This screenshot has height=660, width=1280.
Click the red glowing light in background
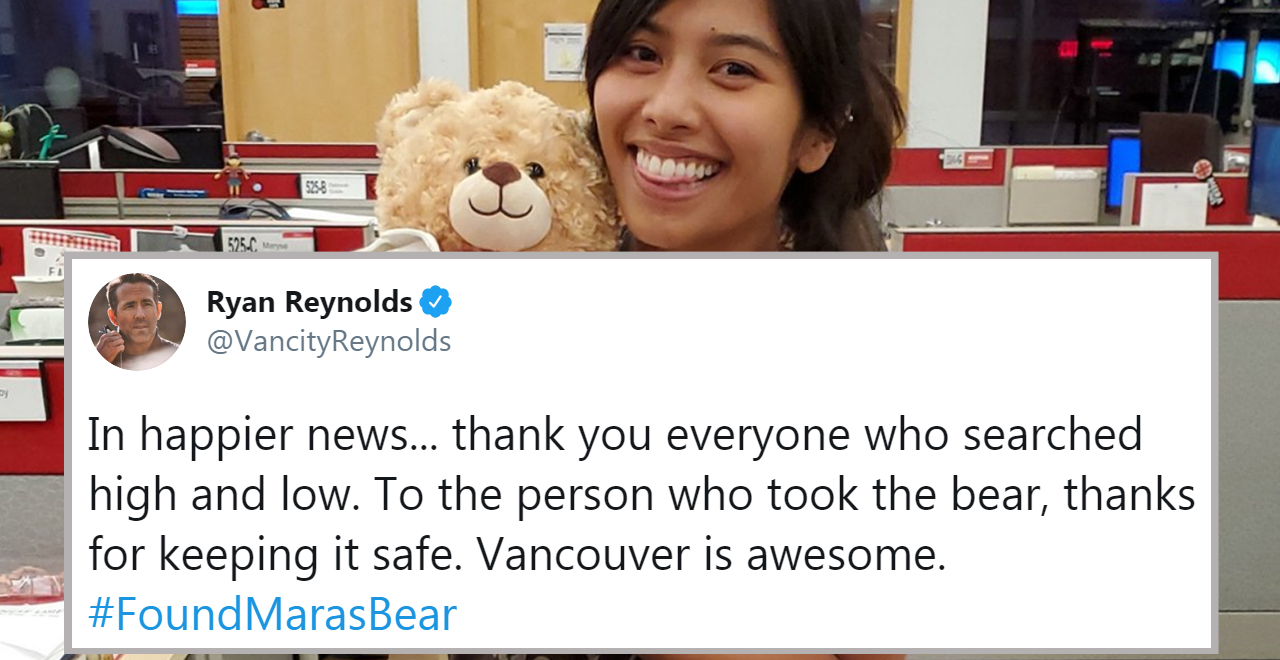tap(1083, 48)
